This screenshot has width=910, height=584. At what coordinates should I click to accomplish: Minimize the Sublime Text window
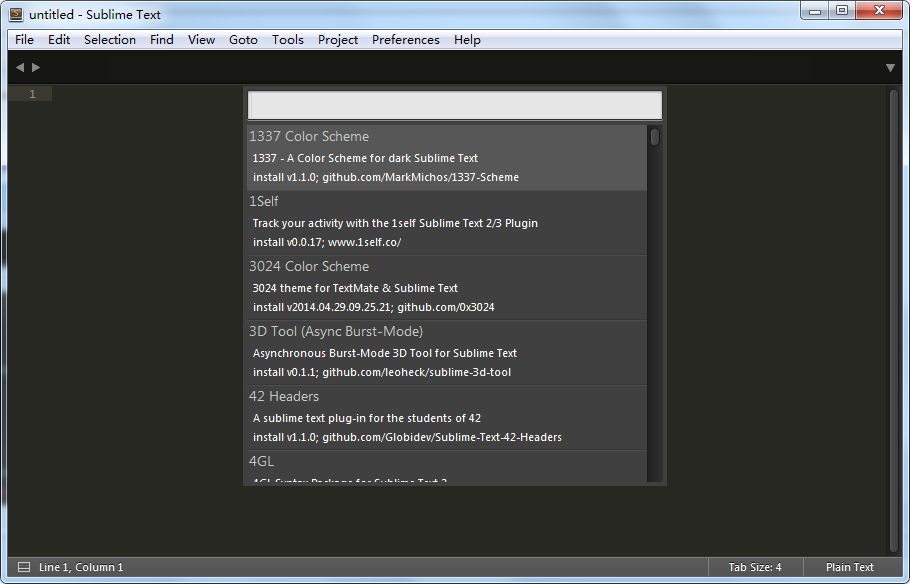pos(815,10)
